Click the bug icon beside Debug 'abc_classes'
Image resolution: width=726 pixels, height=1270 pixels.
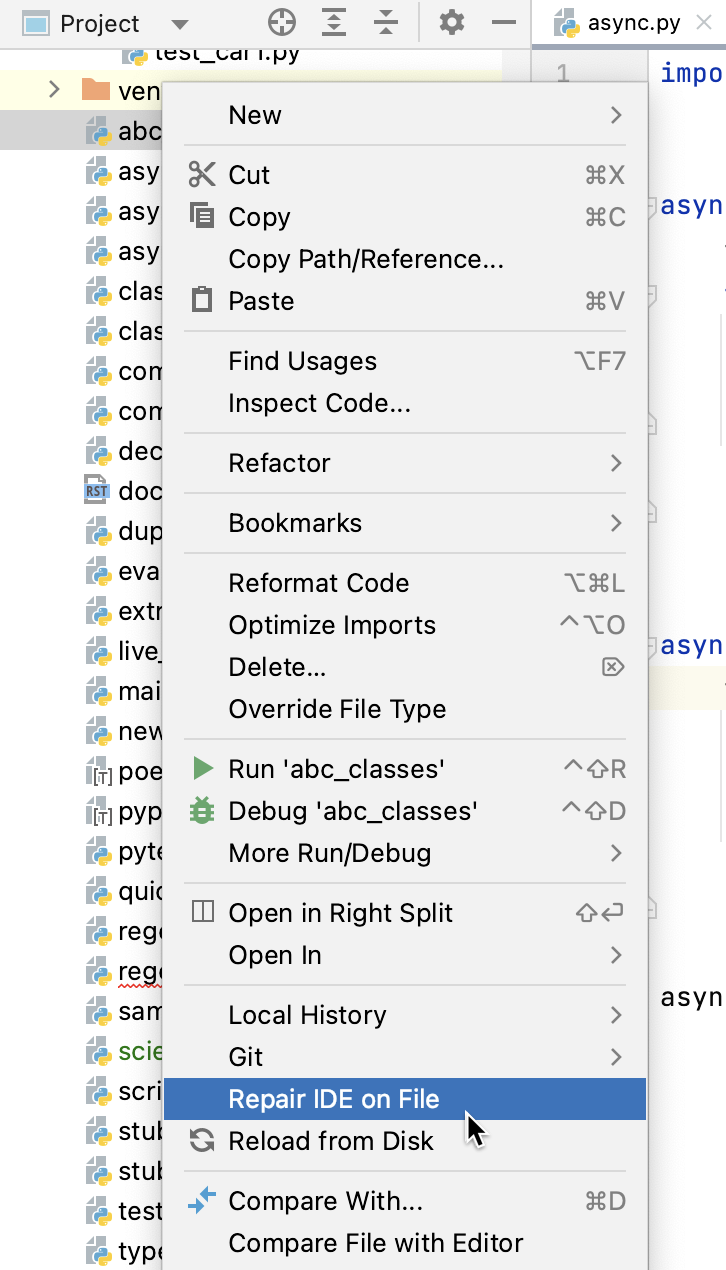(200, 810)
